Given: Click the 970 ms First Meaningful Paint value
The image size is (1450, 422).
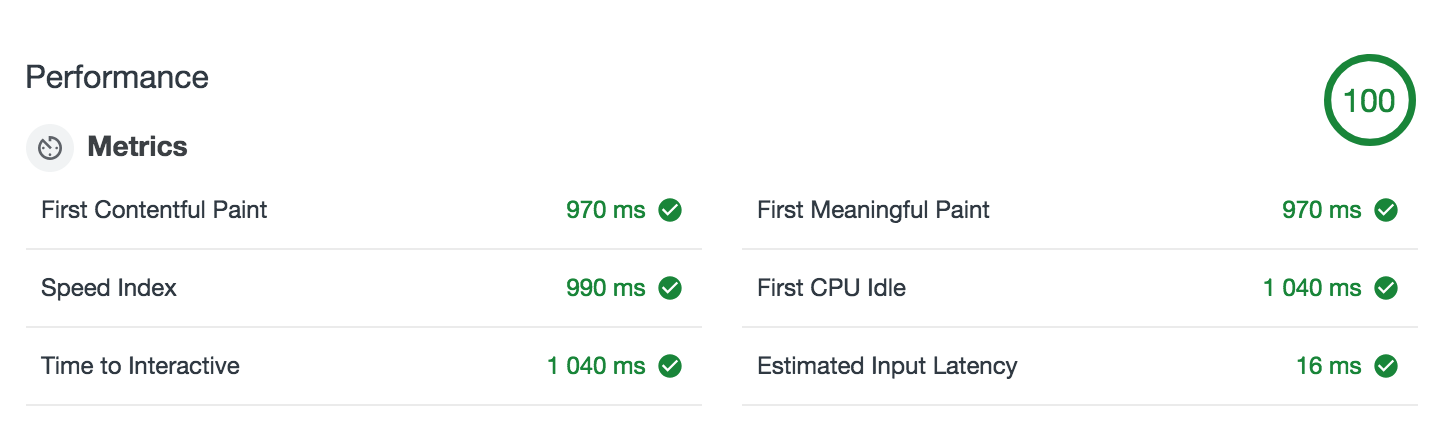Looking at the screenshot, I should click(1321, 210).
